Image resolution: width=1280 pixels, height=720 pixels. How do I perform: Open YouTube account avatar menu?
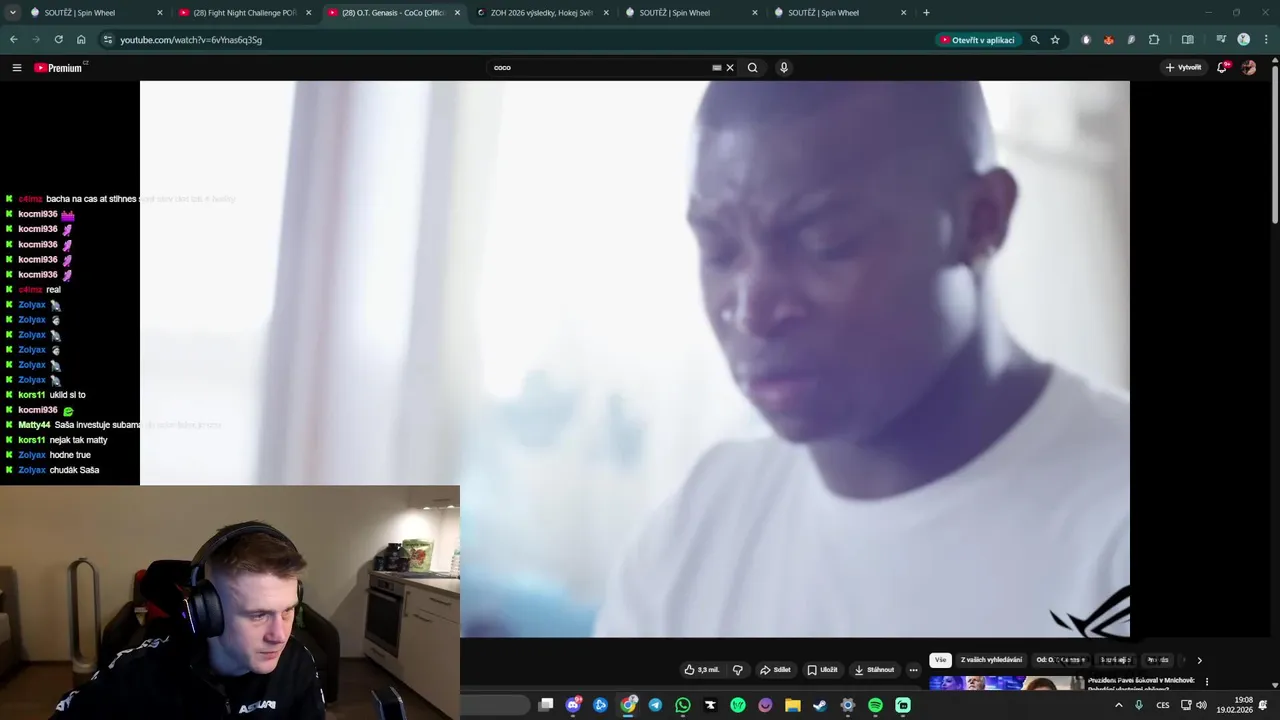[1249, 68]
